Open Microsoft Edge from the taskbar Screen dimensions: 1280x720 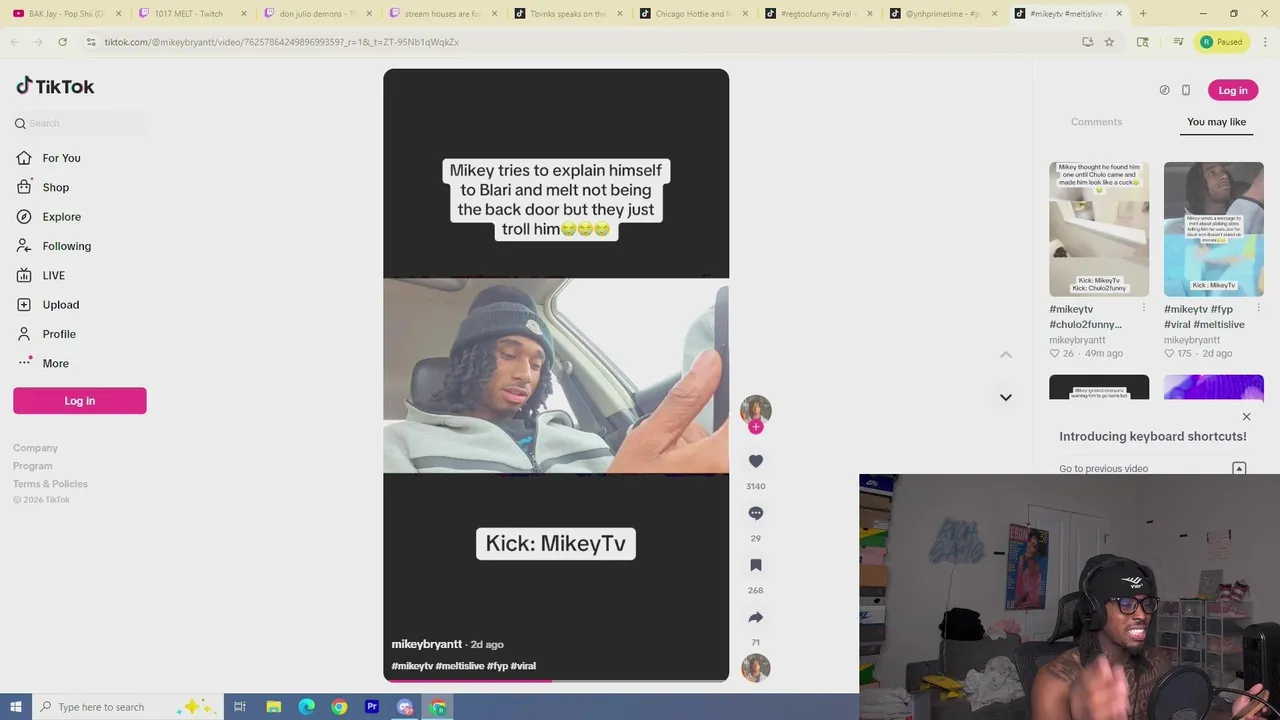(307, 707)
